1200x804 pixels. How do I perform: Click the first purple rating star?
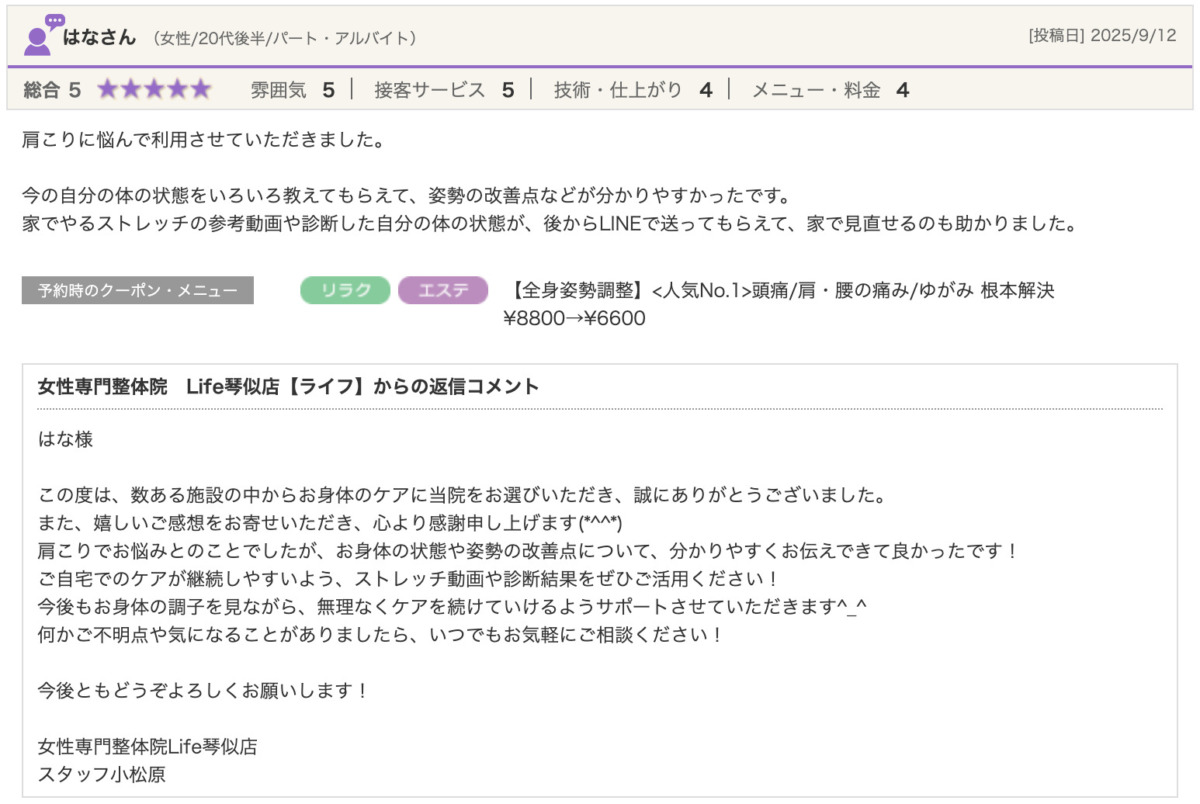tap(107, 90)
